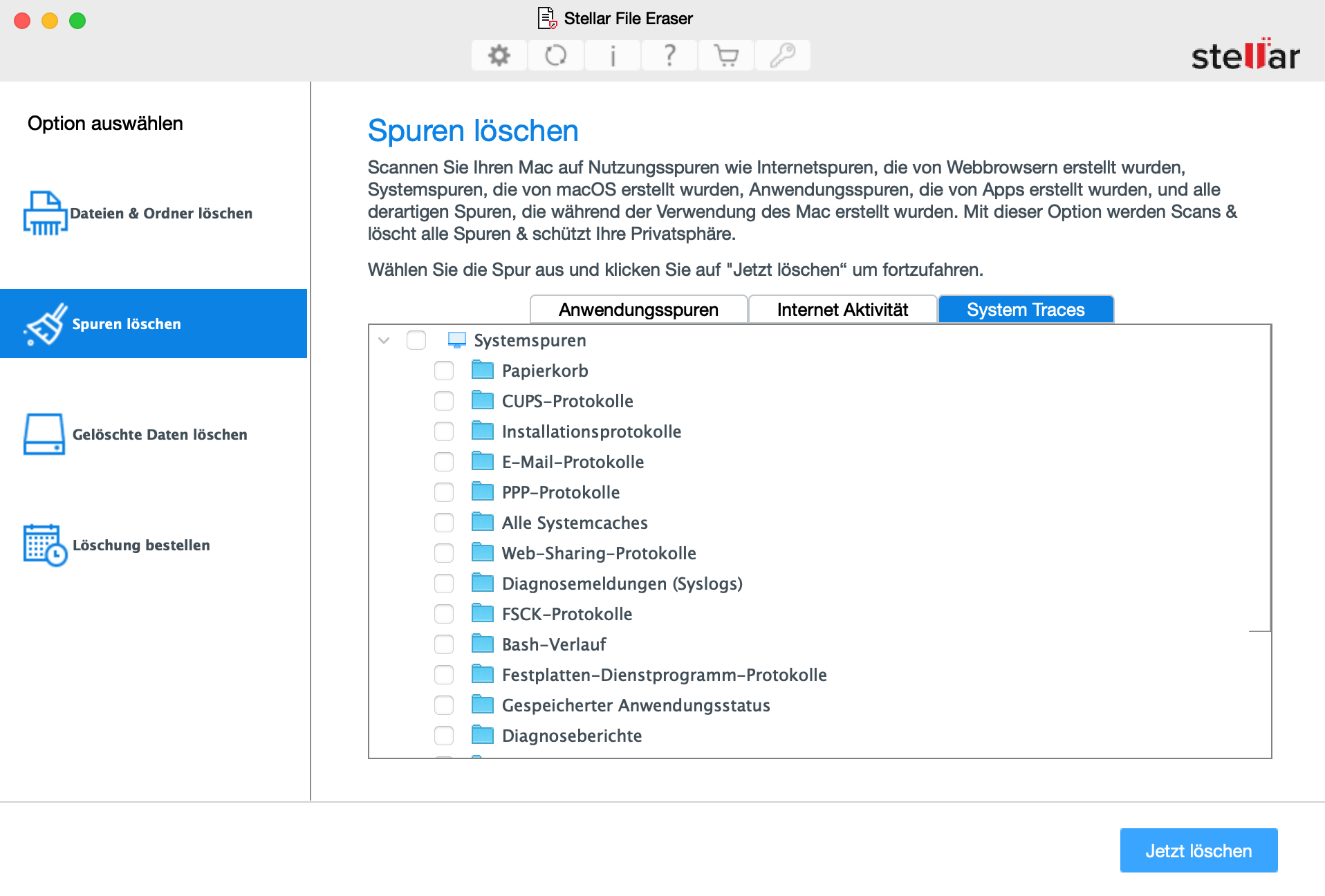The height and width of the screenshot is (896, 1325).
Task: Open the info 'i' toolbar button
Action: [x=613, y=55]
